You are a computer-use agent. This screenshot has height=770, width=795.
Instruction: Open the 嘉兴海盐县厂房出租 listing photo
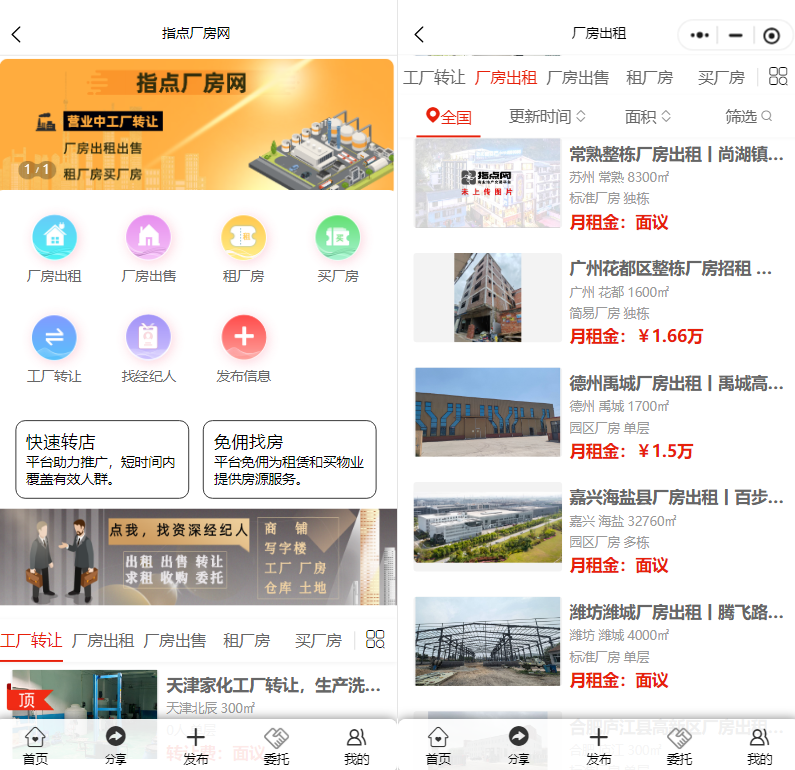click(487, 526)
